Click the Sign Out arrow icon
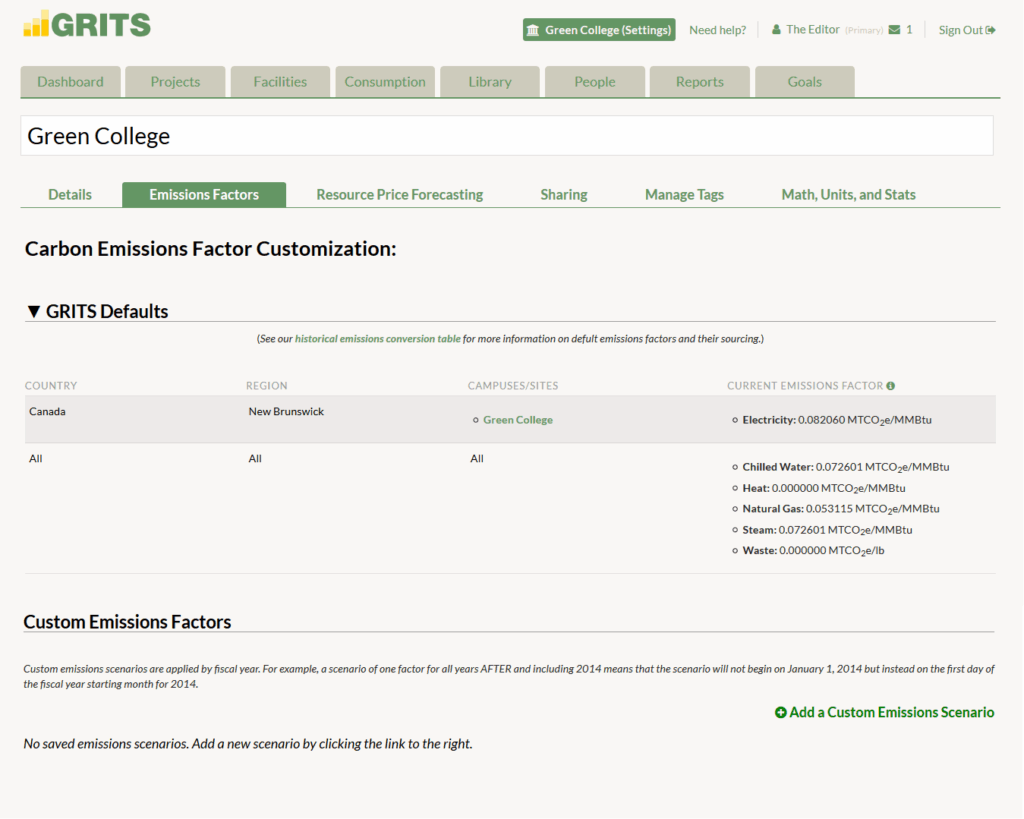This screenshot has width=1024, height=819. pos(991,30)
